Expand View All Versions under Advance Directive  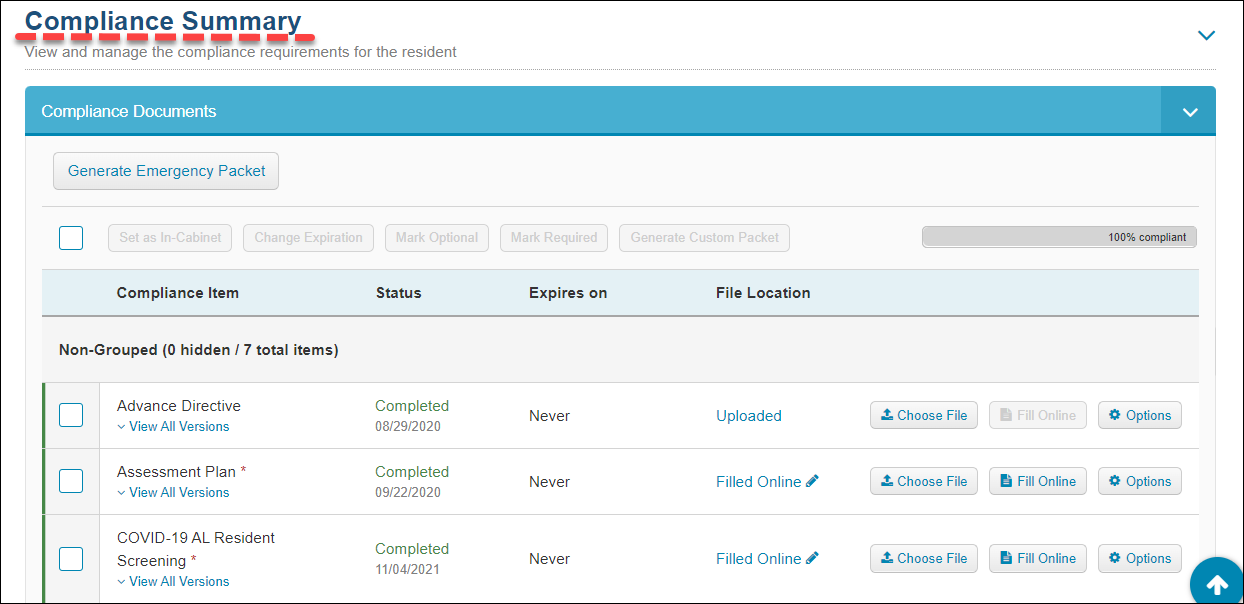pos(173,426)
